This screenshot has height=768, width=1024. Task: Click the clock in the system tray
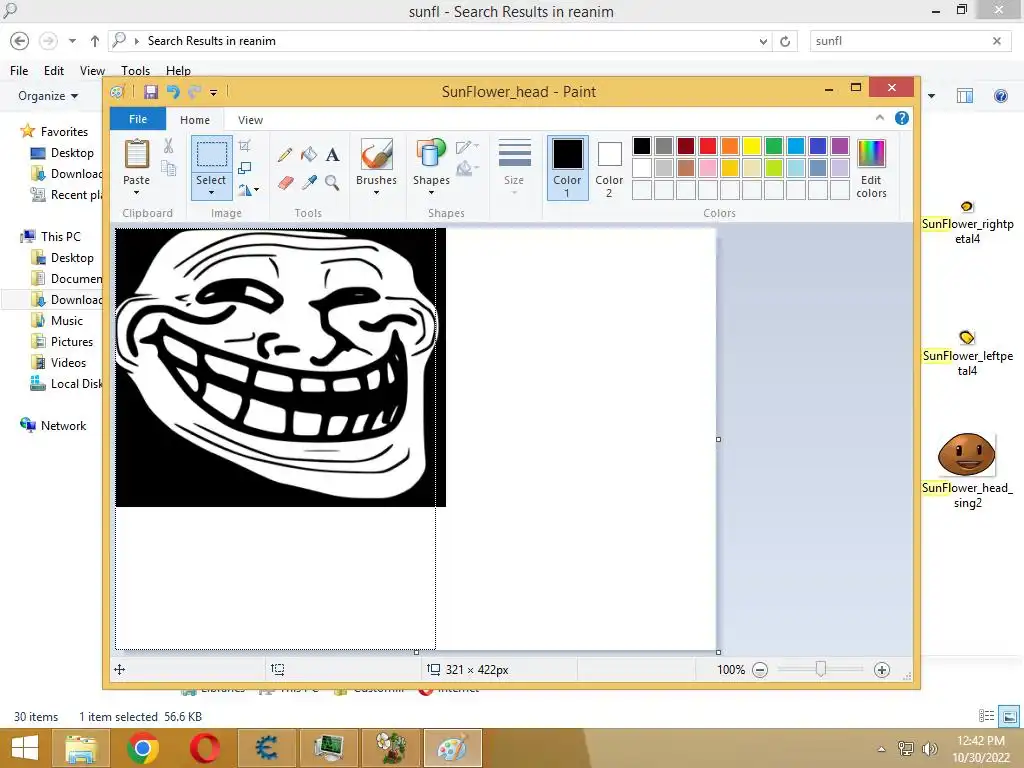[980, 748]
